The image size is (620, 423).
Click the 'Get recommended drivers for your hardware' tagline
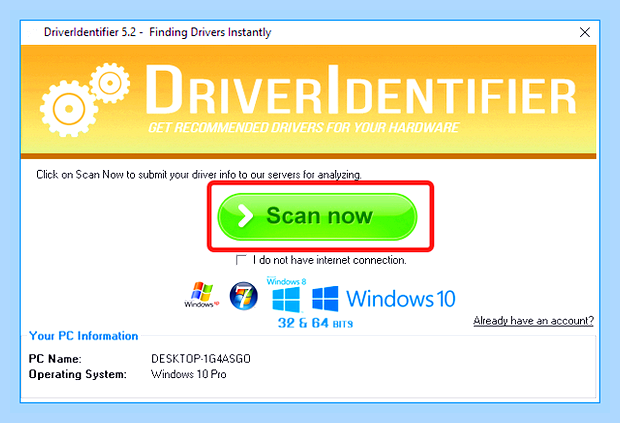(303, 128)
